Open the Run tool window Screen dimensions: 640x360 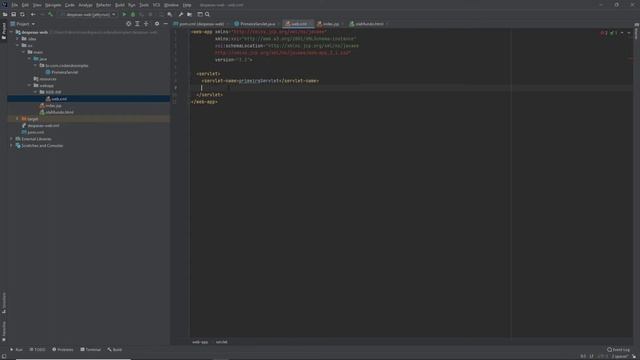(16, 350)
